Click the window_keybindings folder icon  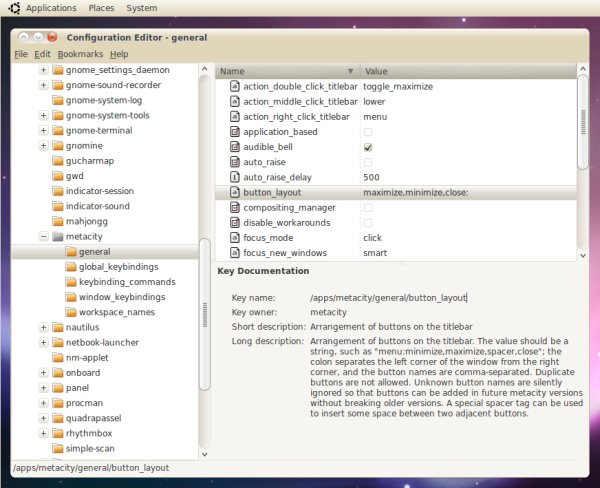pos(71,297)
